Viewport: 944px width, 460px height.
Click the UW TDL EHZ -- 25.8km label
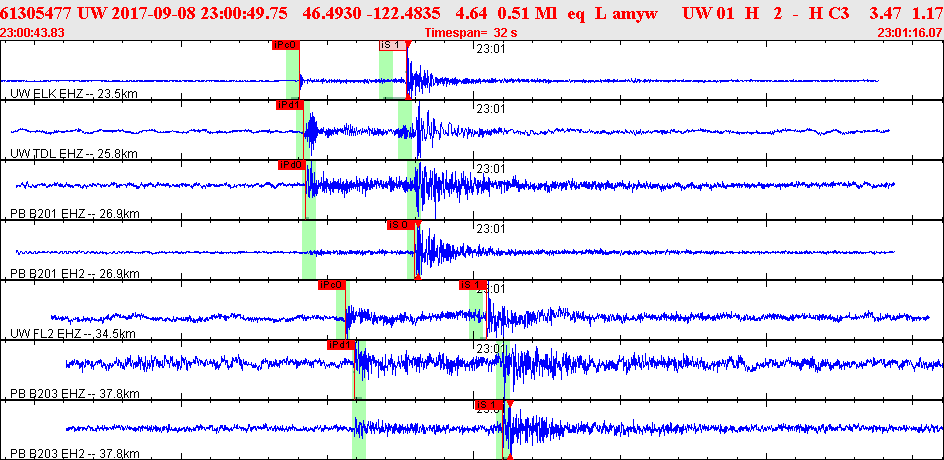tap(74, 154)
